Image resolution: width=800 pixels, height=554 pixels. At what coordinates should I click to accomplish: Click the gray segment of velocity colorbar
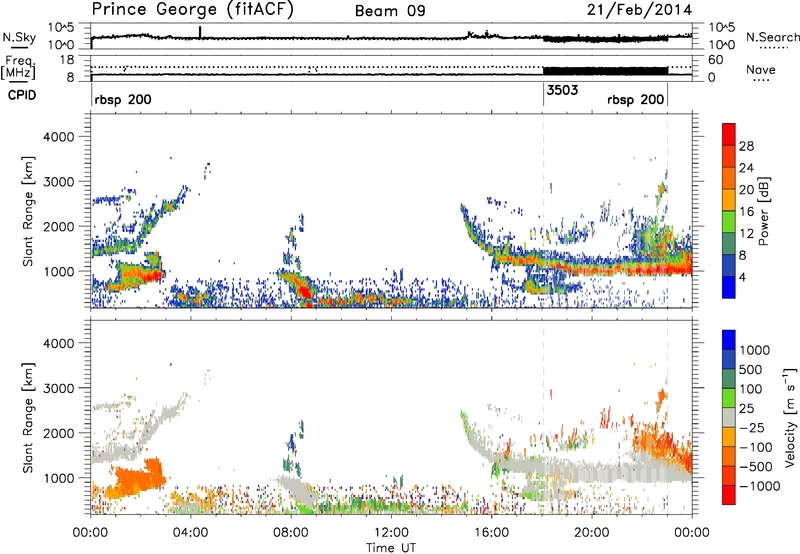coord(729,417)
